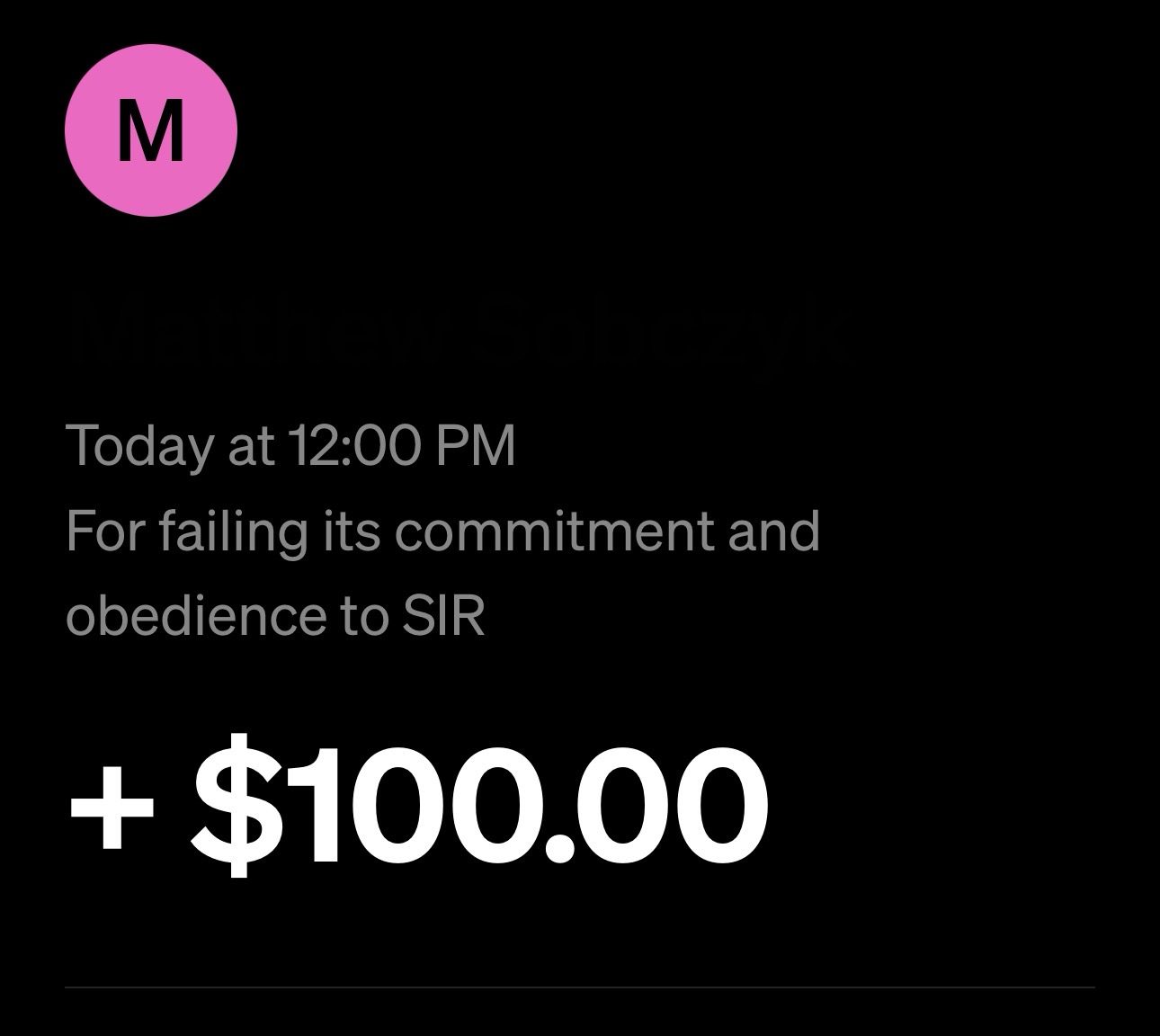Image resolution: width=1160 pixels, height=1036 pixels.
Task: Click the "12:00" time value
Action: [352, 444]
